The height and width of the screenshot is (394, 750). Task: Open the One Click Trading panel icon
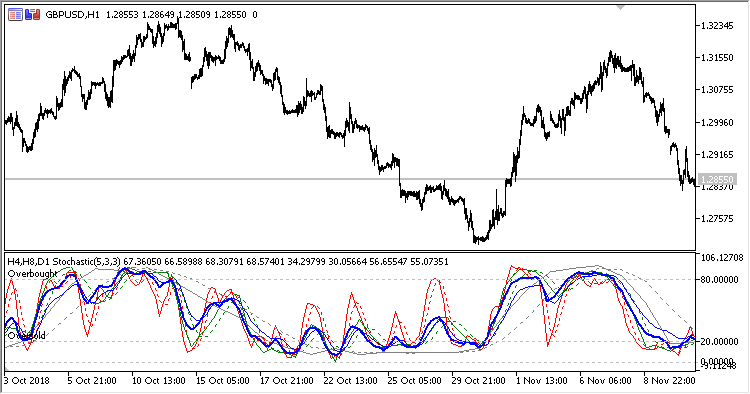click(33, 15)
